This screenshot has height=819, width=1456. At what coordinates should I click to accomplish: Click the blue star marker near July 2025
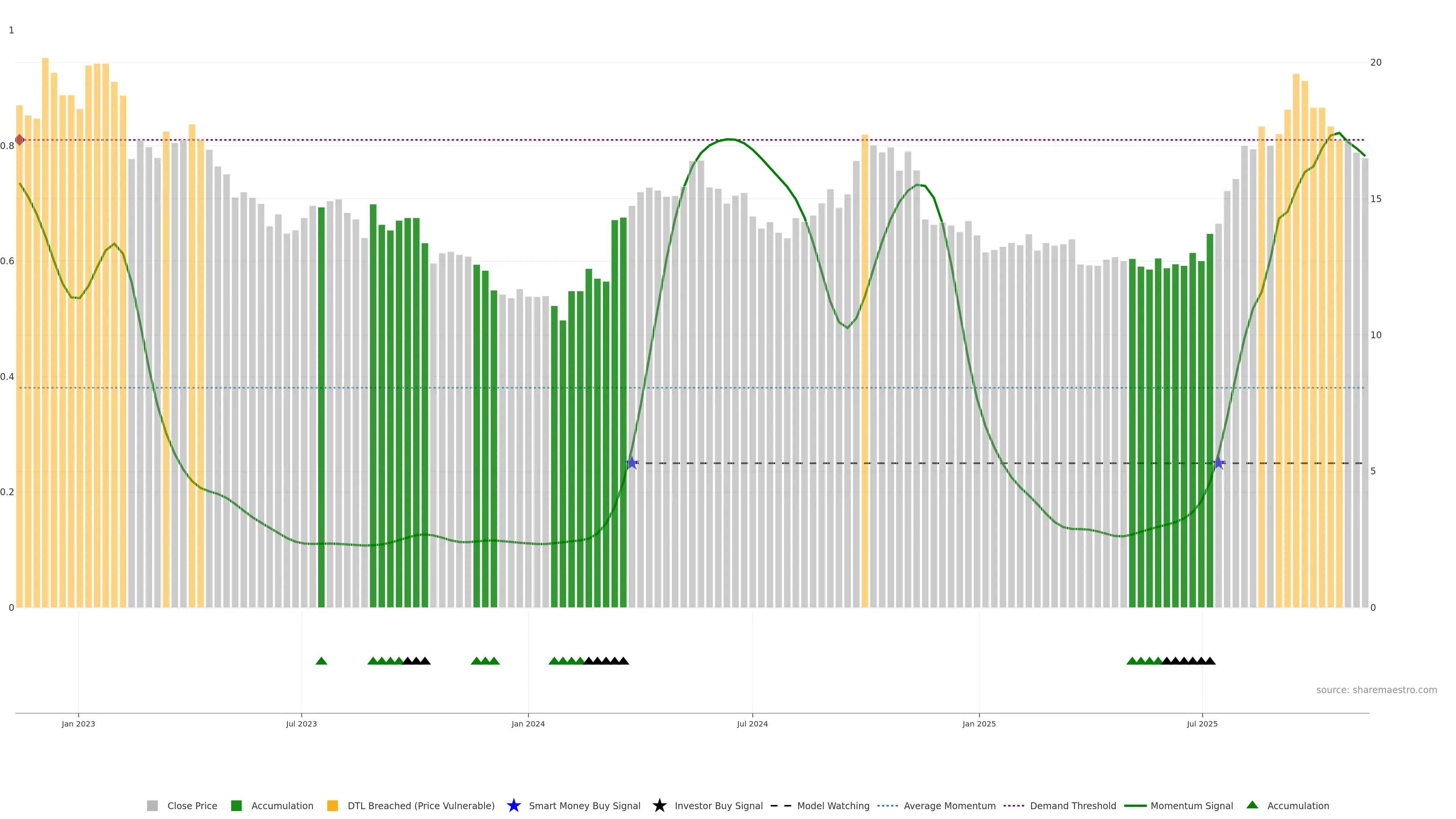pos(1219,463)
